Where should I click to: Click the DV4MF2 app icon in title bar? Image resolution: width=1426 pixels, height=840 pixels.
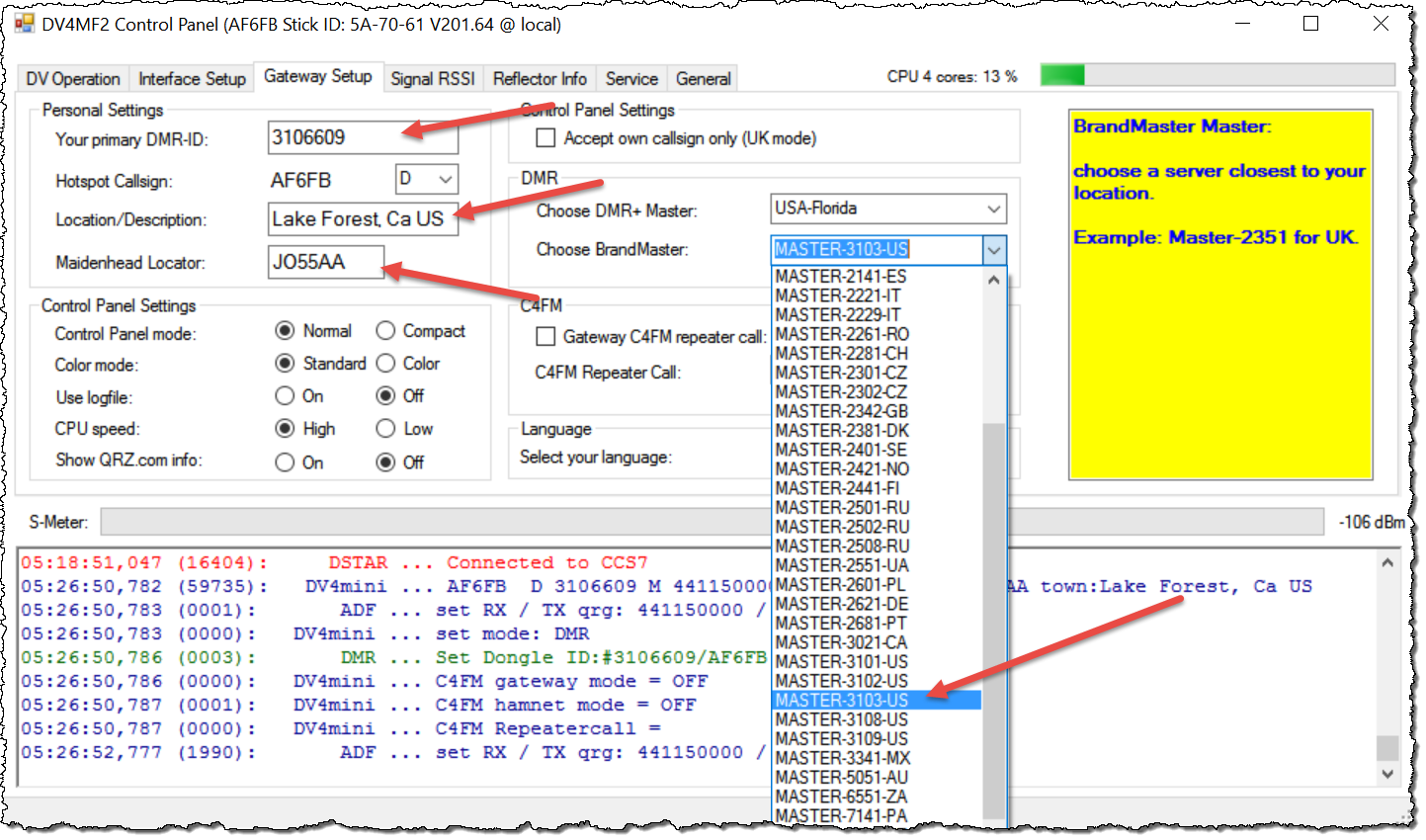pyautogui.click(x=24, y=23)
